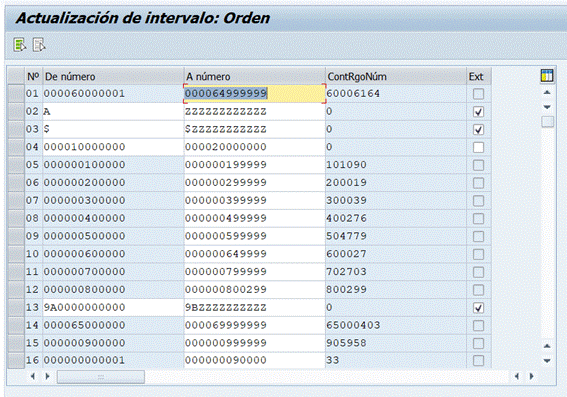Click ContRgoNúm value 33 in row 16
The height and width of the screenshot is (397, 567).
(x=333, y=360)
